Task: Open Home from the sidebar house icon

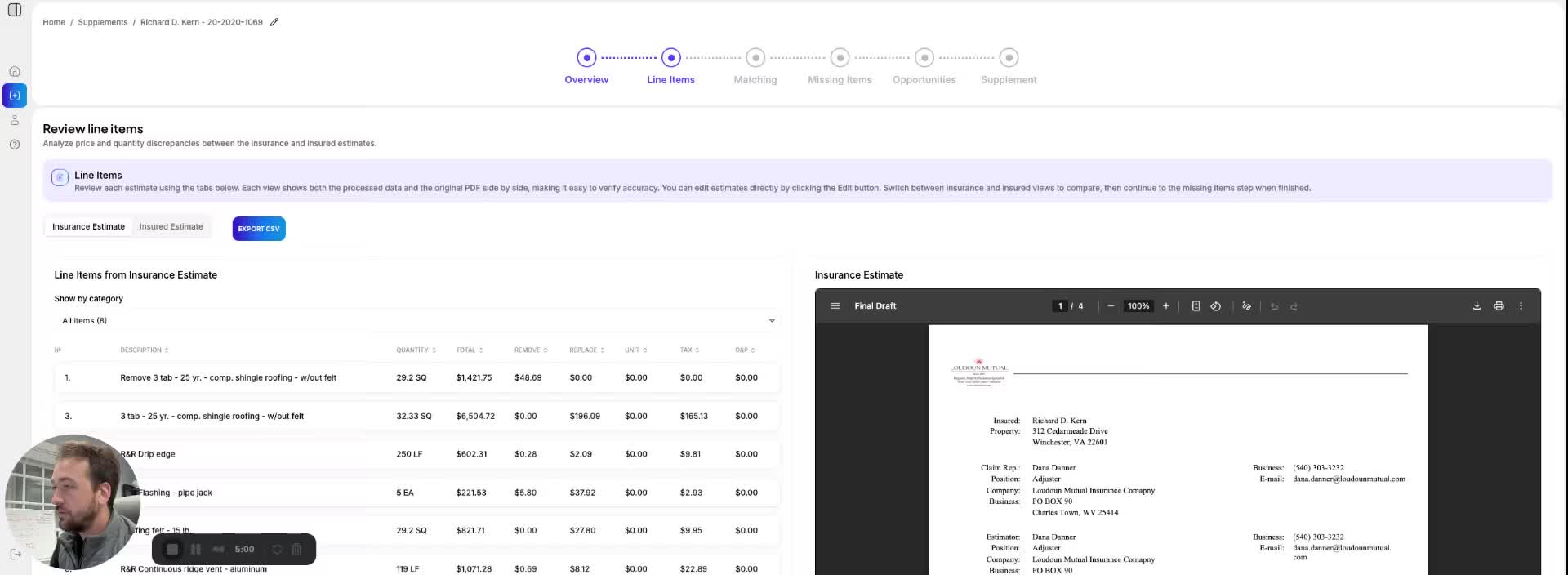Action: 15,71
